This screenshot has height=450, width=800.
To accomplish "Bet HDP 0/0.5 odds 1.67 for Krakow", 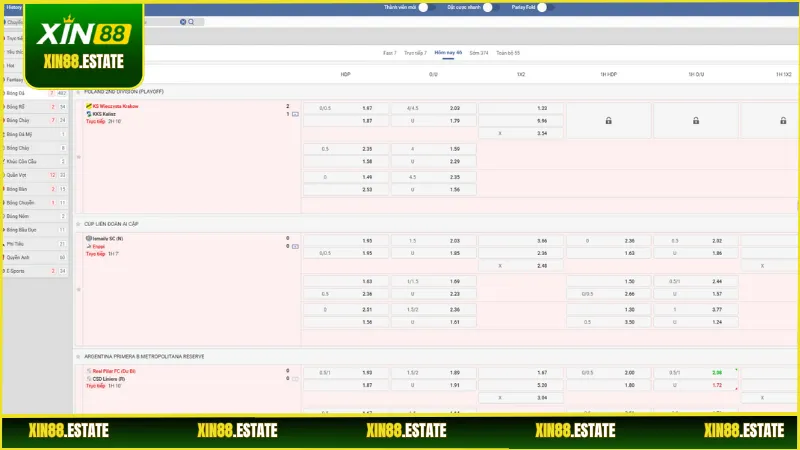I will tap(346, 108).
